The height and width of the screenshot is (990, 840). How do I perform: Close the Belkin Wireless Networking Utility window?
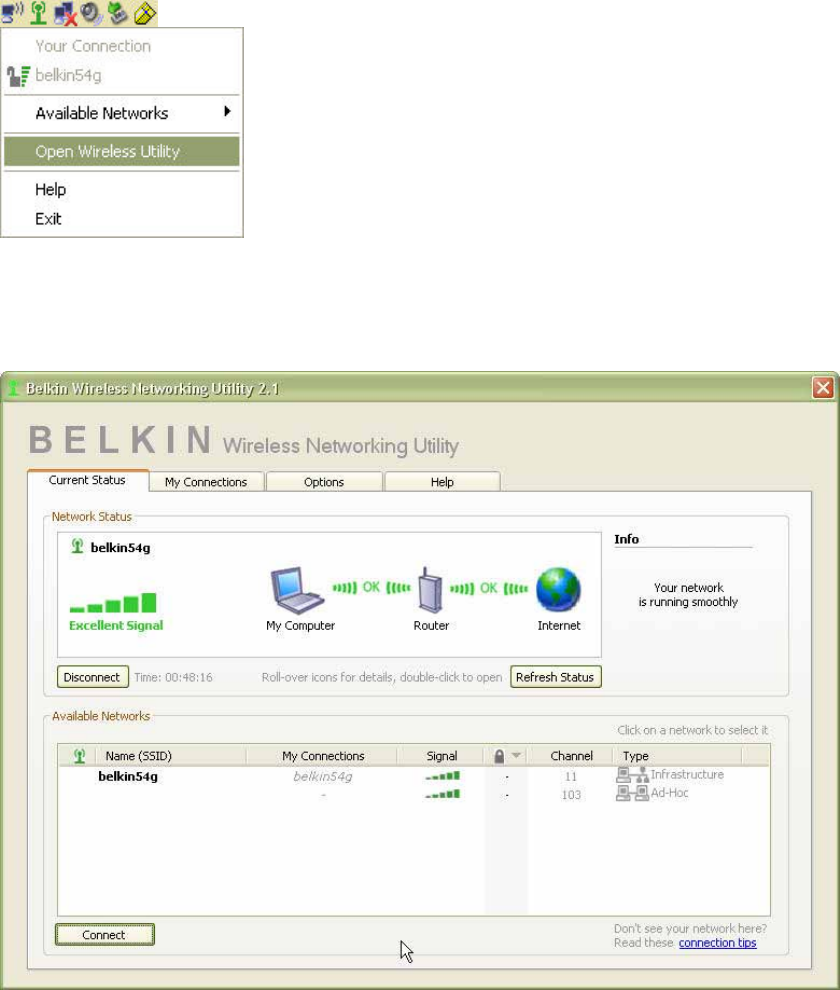click(823, 388)
